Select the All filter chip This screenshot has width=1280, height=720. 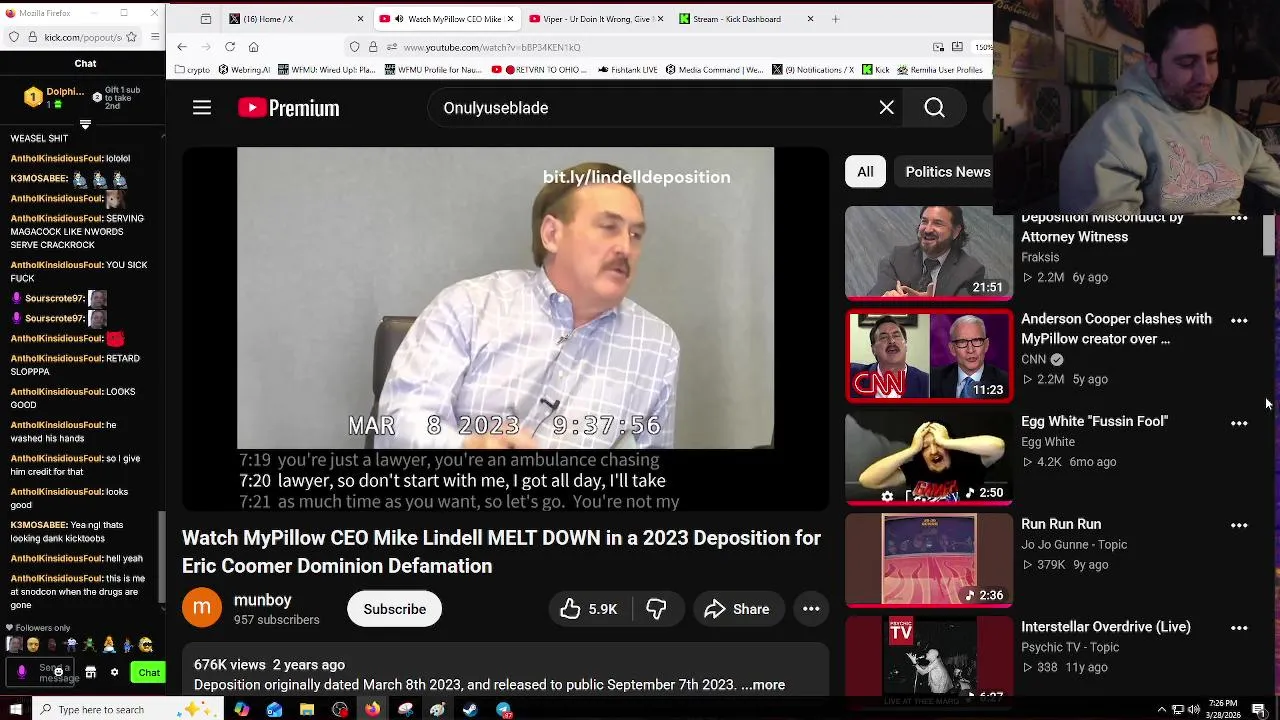pyautogui.click(x=865, y=172)
